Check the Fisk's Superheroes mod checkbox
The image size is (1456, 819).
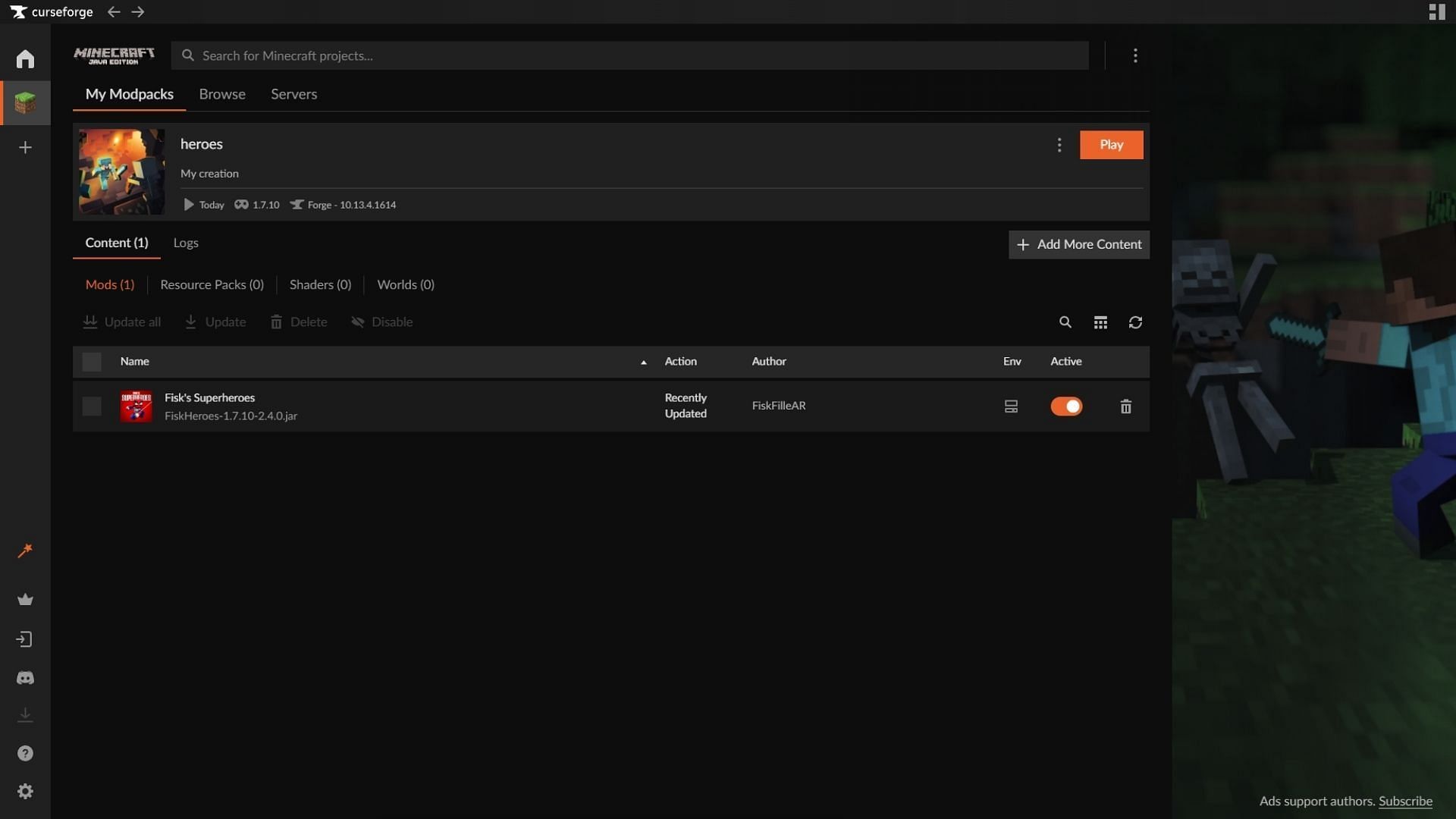(x=91, y=406)
